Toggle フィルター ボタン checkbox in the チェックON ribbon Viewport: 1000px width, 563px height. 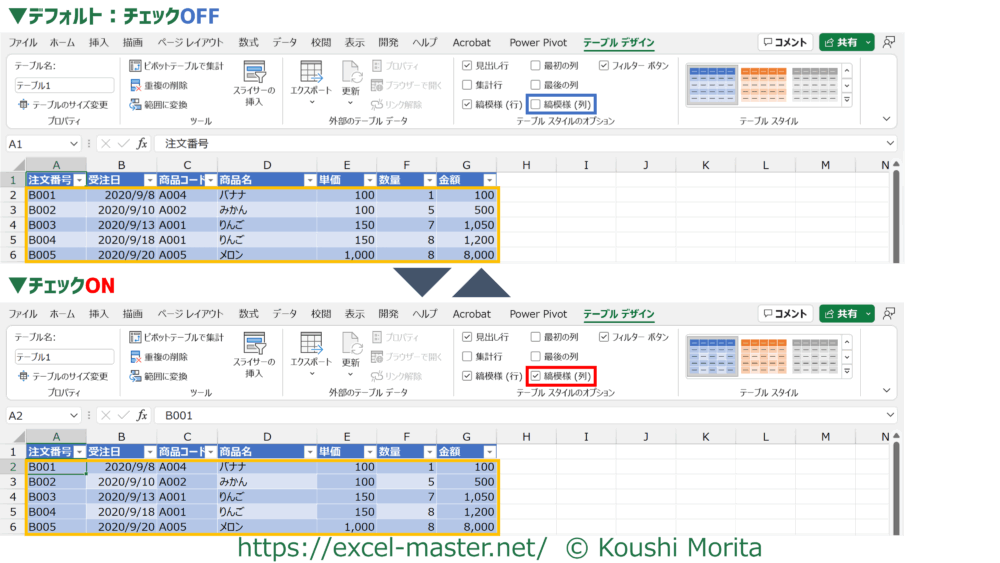[605, 337]
